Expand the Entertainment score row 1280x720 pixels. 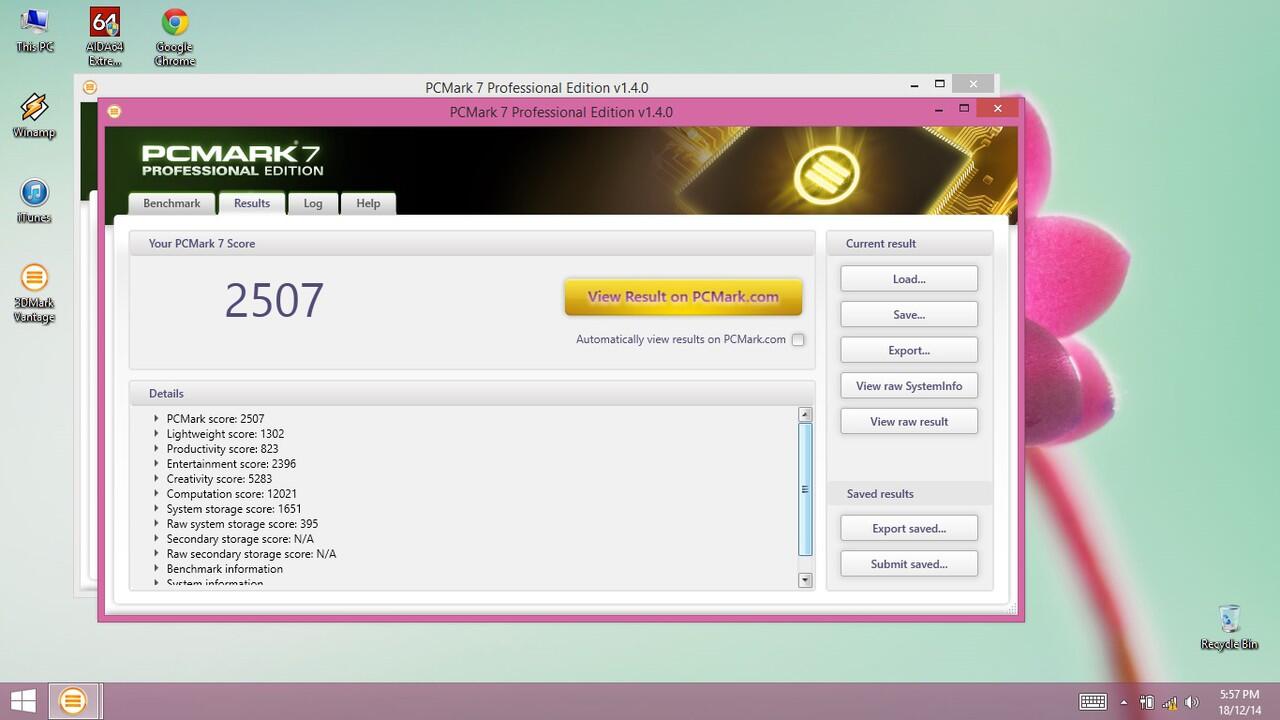tap(157, 464)
